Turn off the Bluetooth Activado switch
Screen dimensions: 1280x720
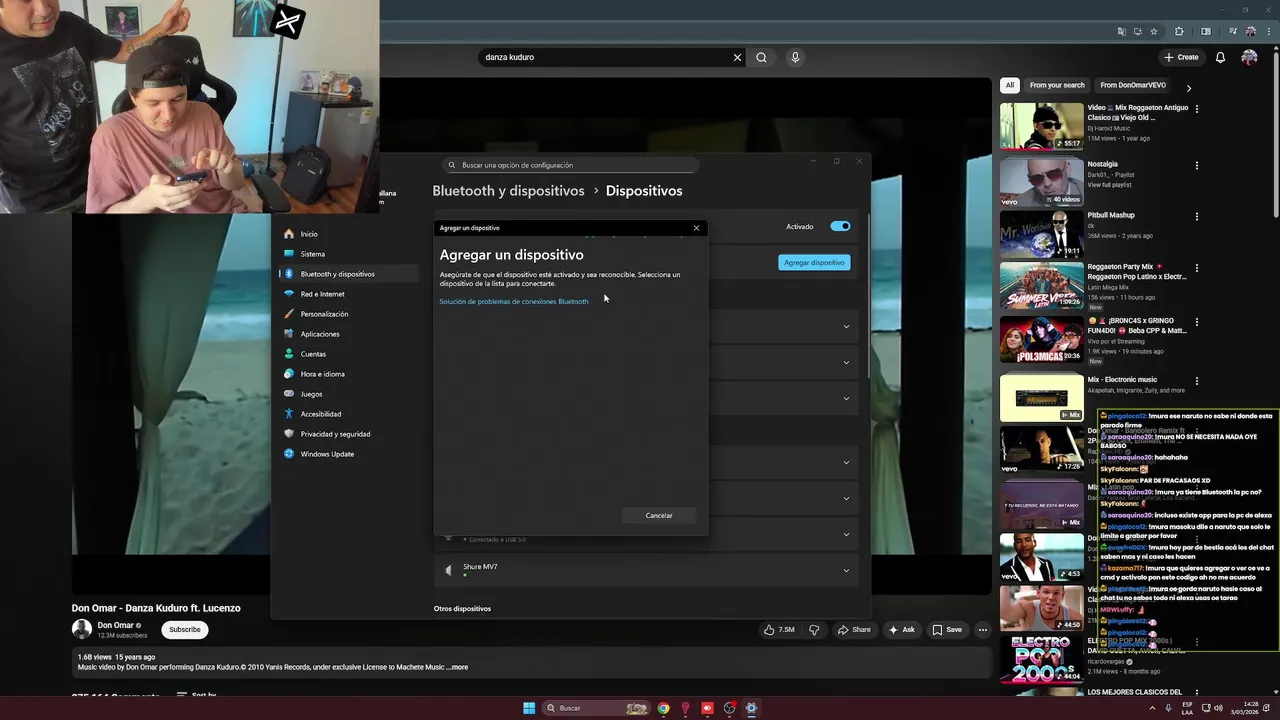(x=840, y=226)
